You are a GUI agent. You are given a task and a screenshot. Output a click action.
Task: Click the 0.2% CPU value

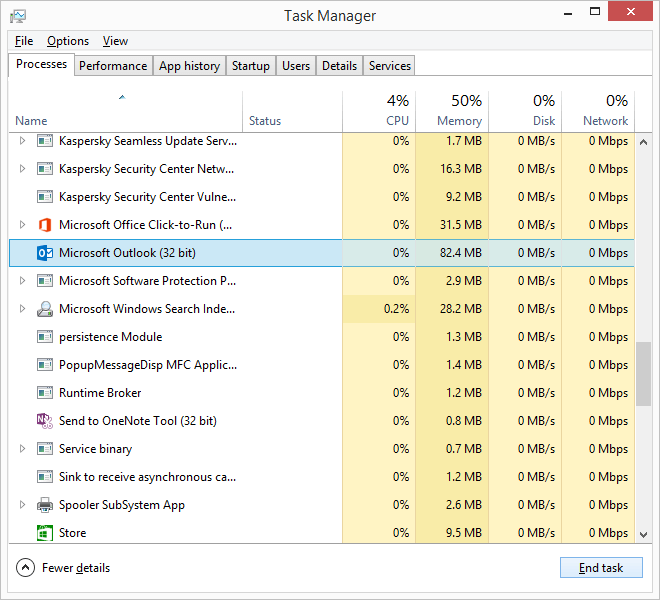[x=397, y=309]
